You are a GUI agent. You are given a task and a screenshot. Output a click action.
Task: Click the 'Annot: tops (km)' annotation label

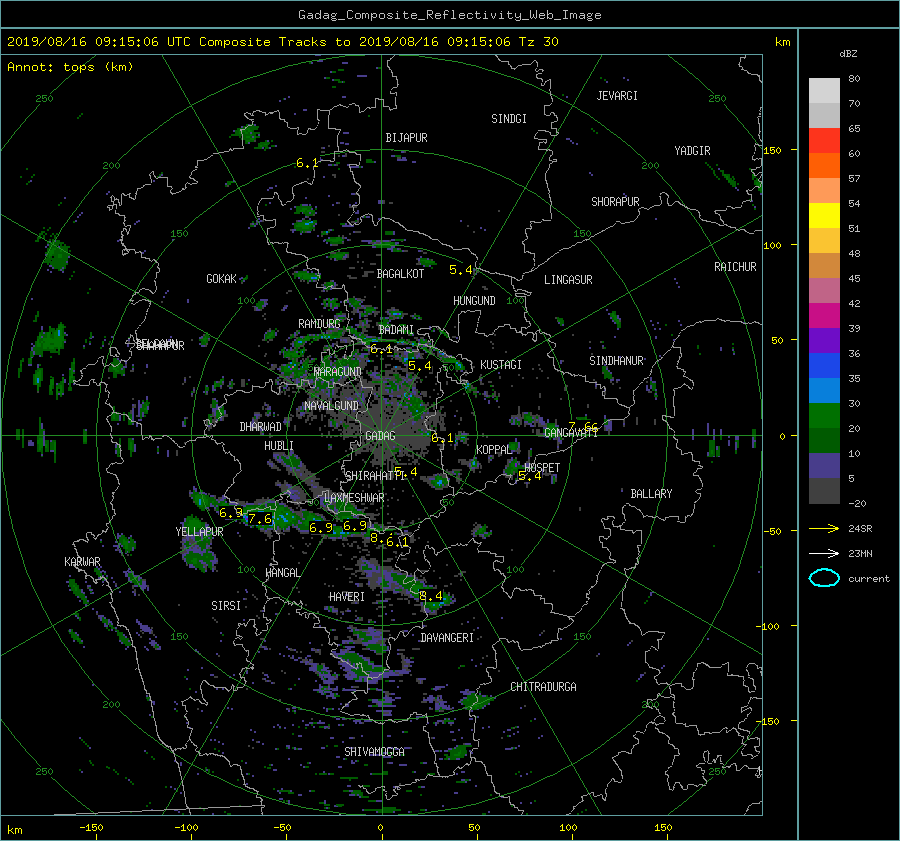click(x=70, y=67)
